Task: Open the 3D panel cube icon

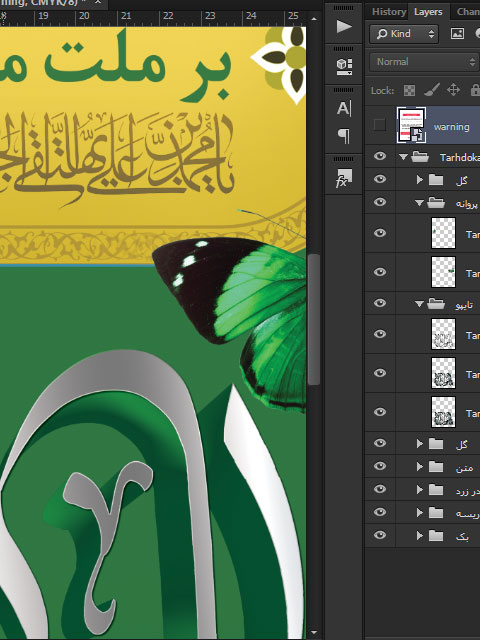Action: click(x=344, y=67)
